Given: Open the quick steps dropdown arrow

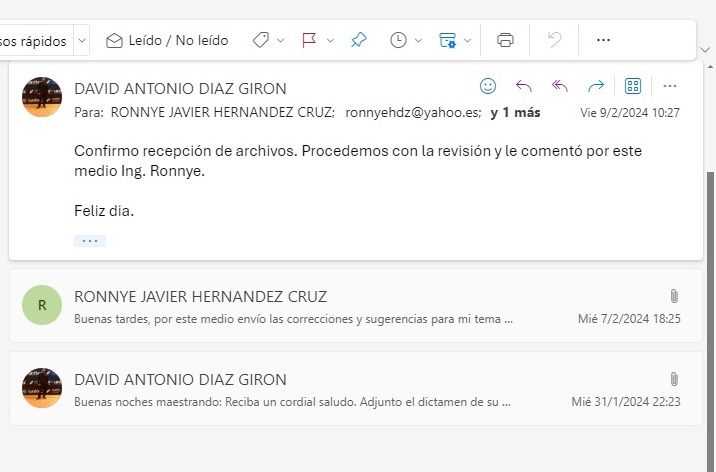Looking at the screenshot, I should (81, 41).
